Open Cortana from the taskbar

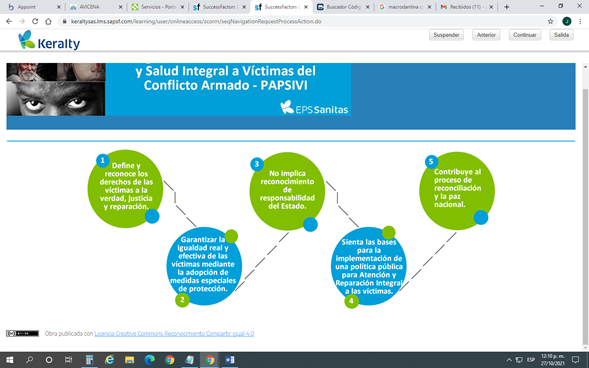tap(49, 360)
